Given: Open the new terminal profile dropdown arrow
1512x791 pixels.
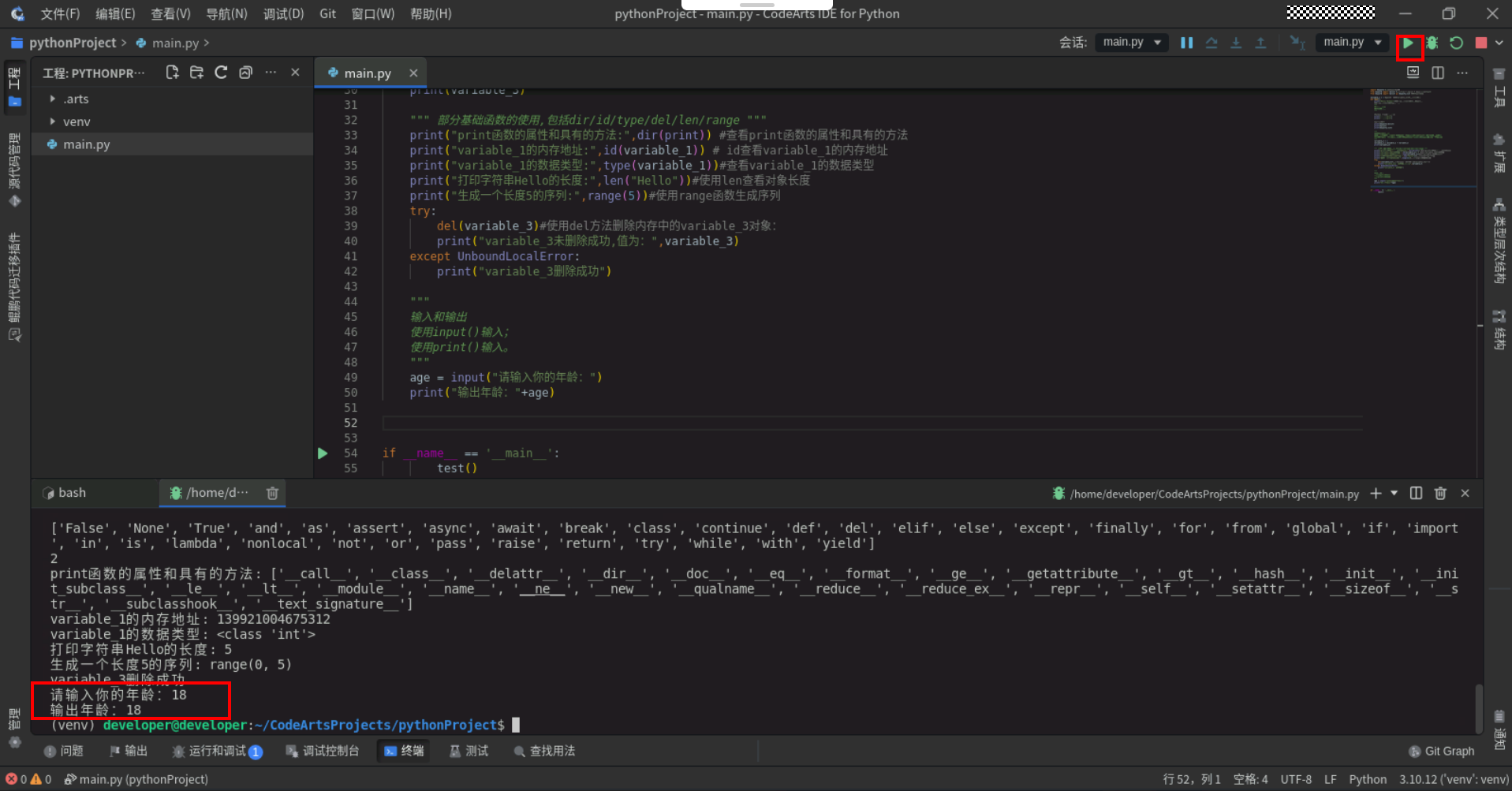Looking at the screenshot, I should tap(1394, 493).
